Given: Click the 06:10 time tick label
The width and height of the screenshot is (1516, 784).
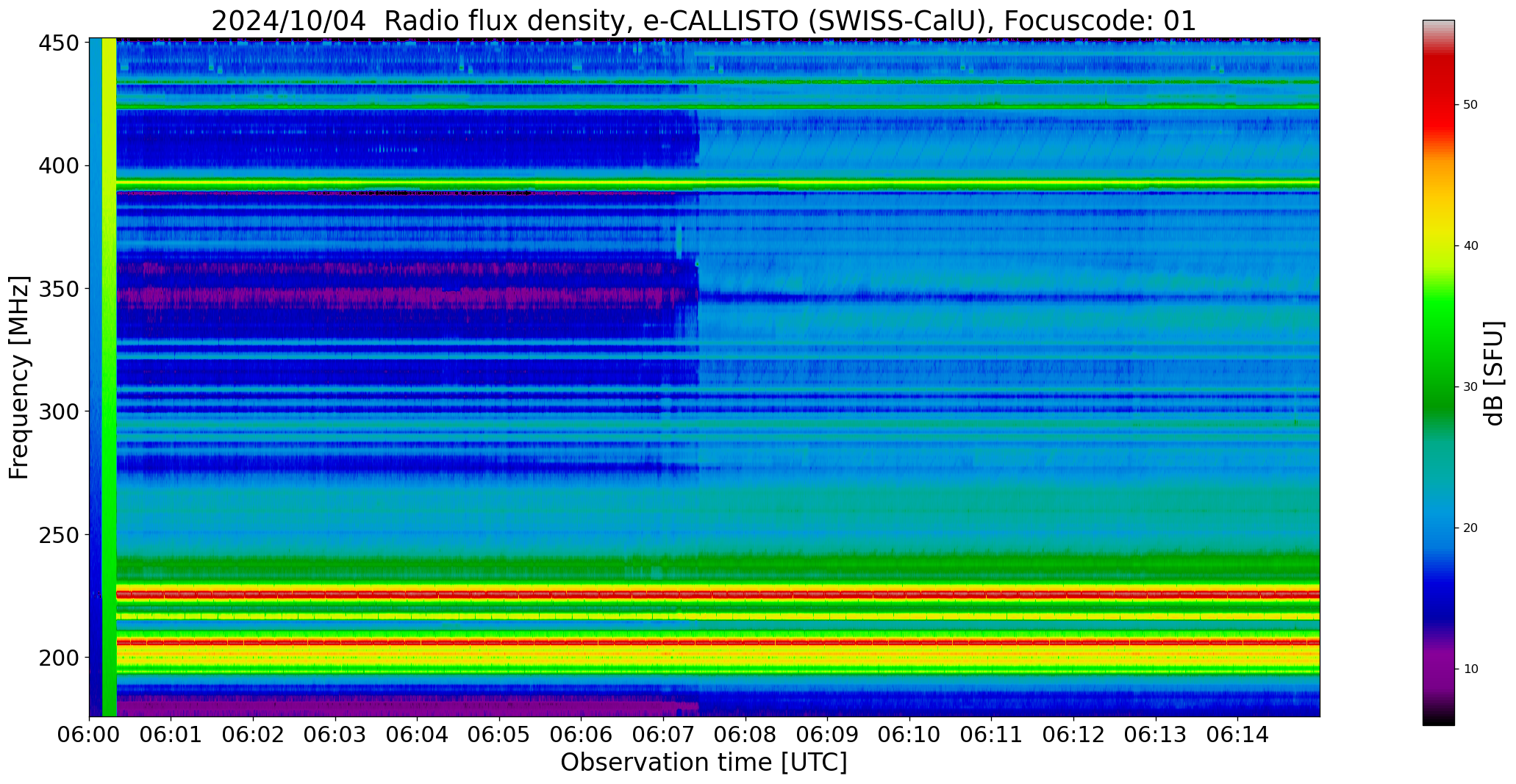Looking at the screenshot, I should (x=909, y=735).
